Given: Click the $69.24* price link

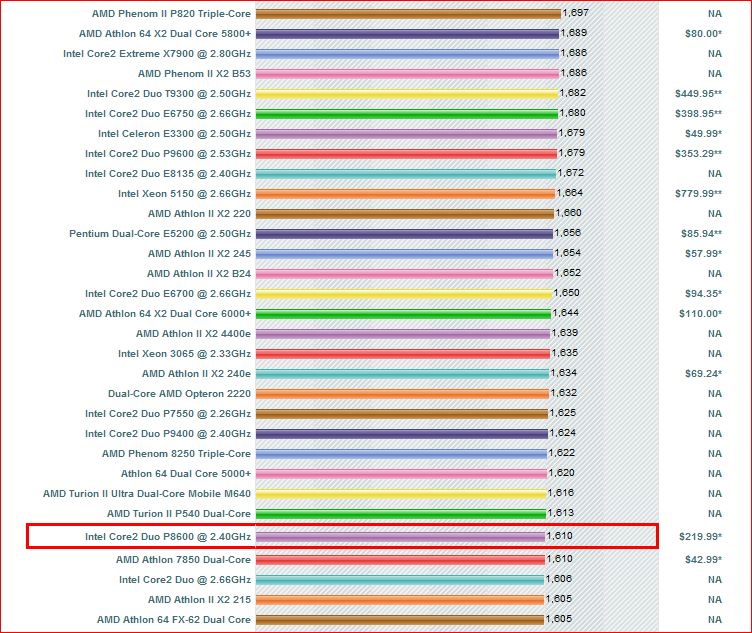Looking at the screenshot, I should [x=704, y=374].
